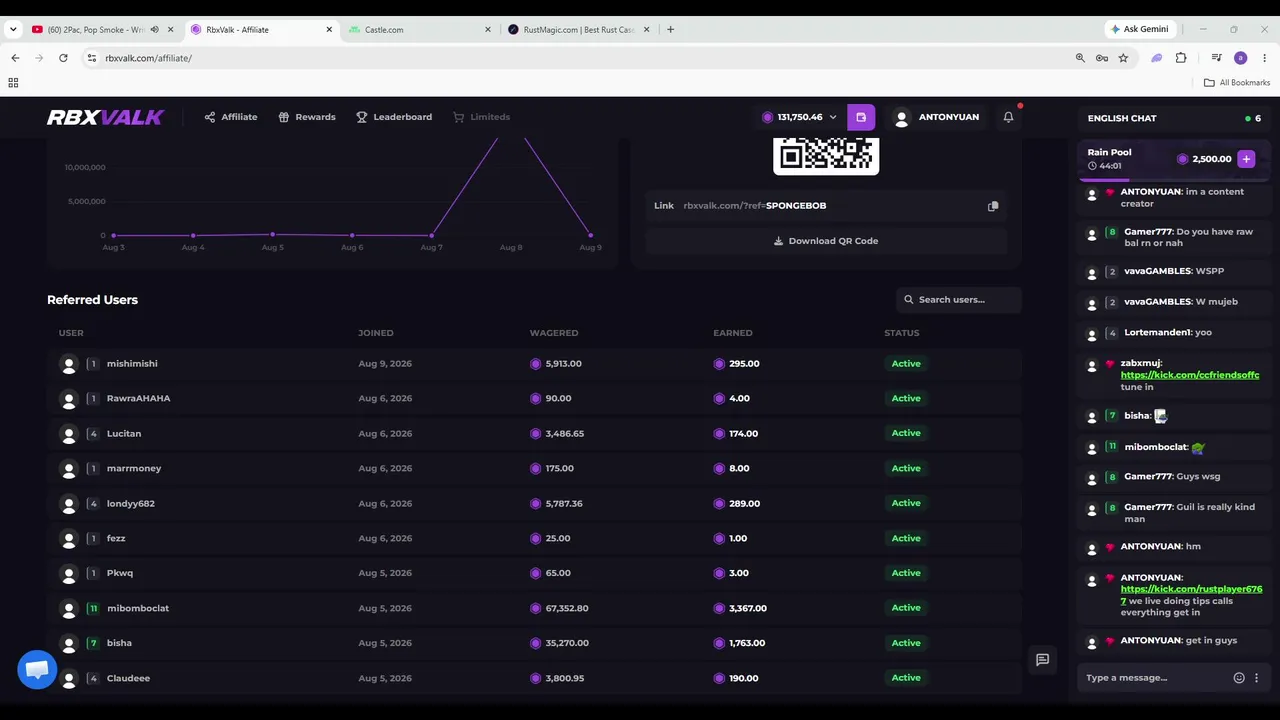This screenshot has width=1280, height=720.
Task: Click the 3,367.00 earned value
Action: click(748, 608)
